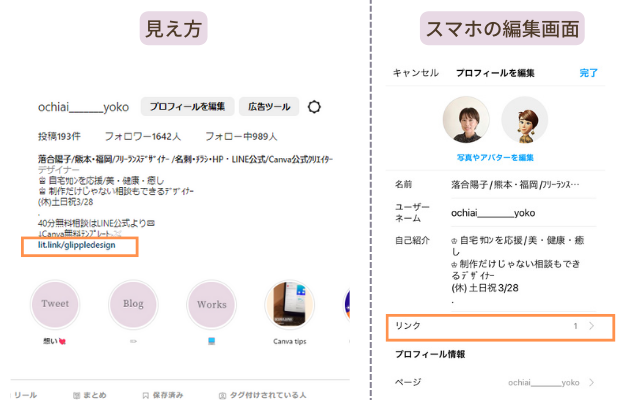
Task: Open the 広告ツール button
Action: (269, 107)
